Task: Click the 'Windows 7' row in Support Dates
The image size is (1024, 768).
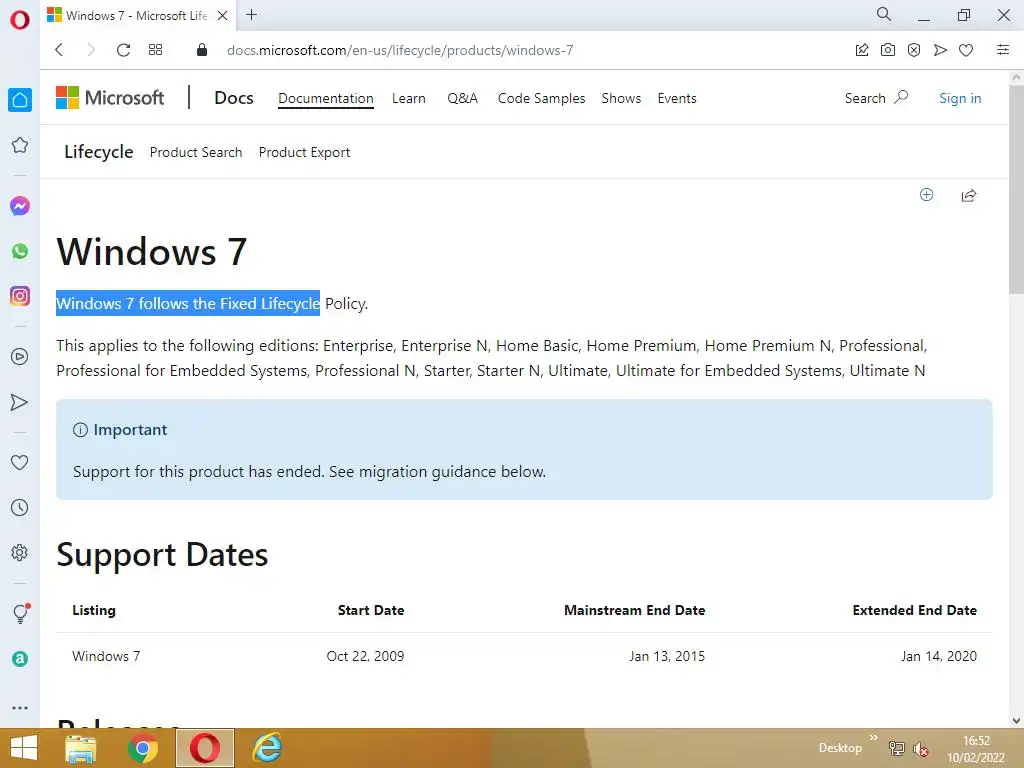Action: pyautogui.click(x=524, y=656)
